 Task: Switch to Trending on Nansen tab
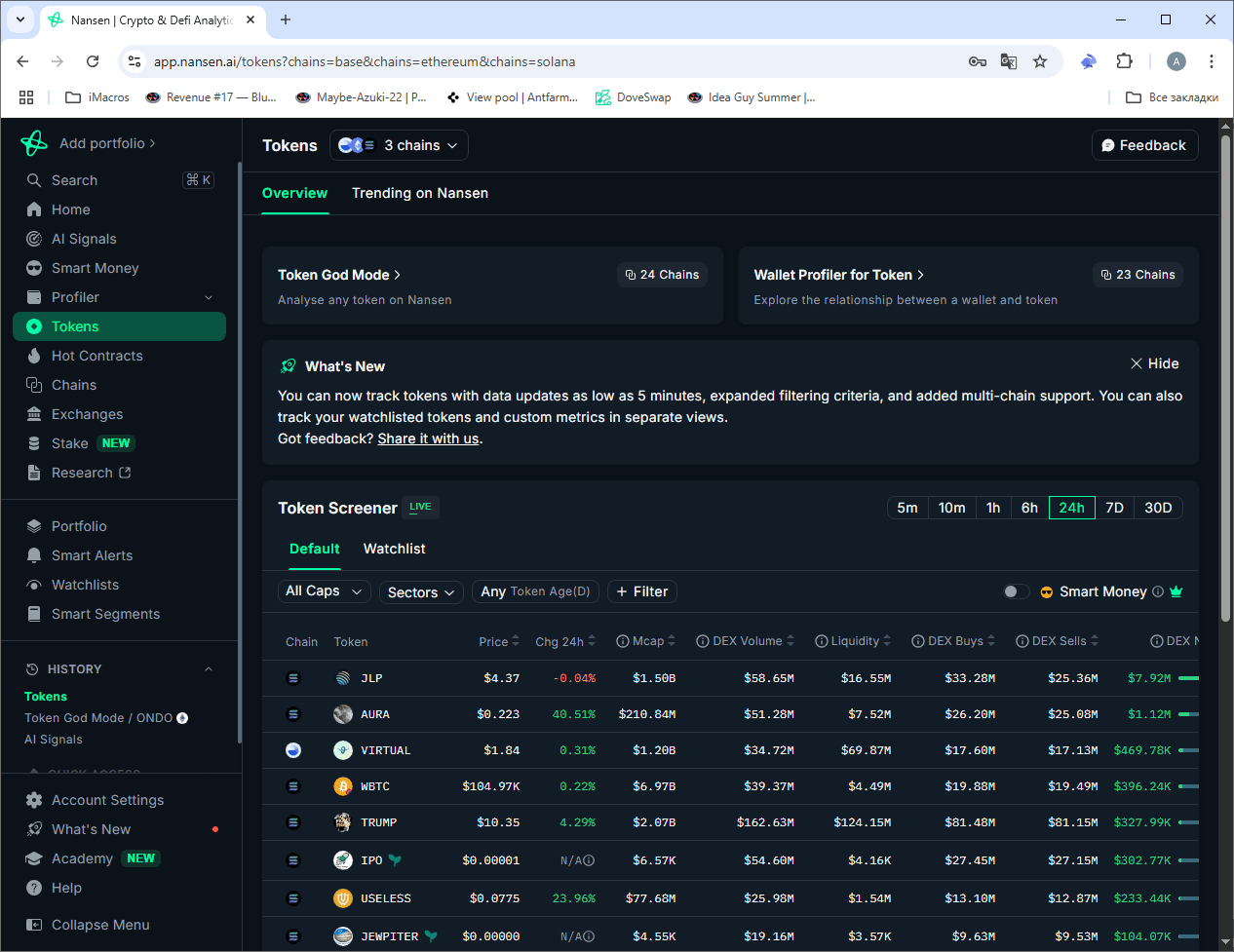coord(420,193)
